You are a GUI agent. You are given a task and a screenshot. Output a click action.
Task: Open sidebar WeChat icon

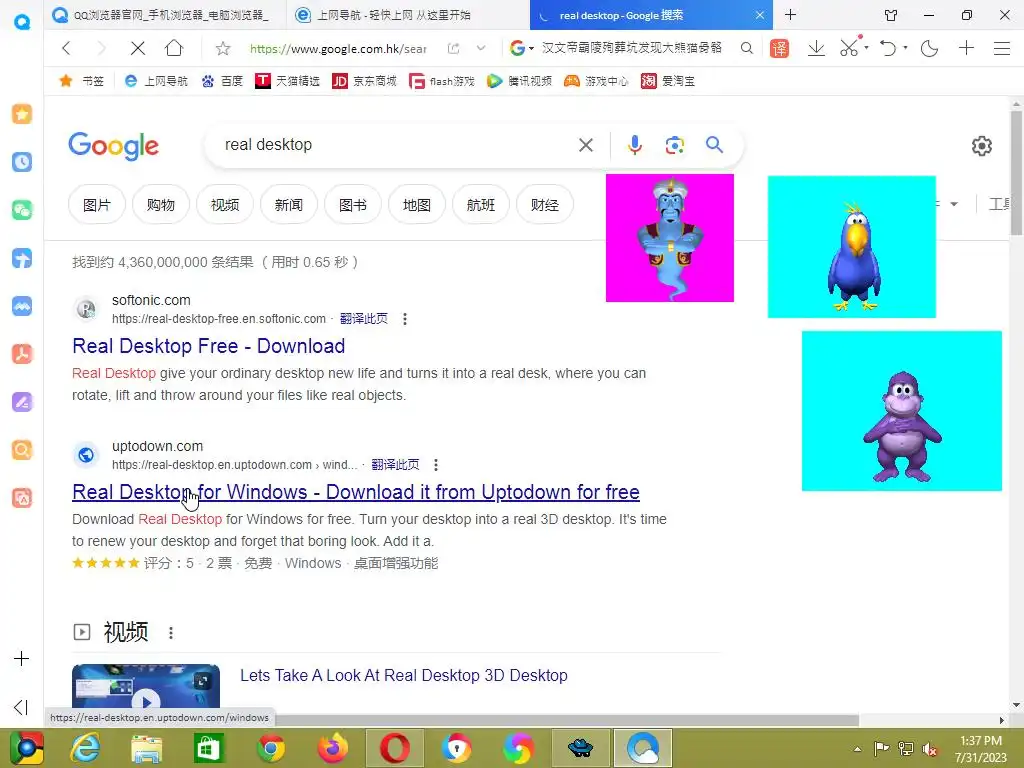(22, 210)
